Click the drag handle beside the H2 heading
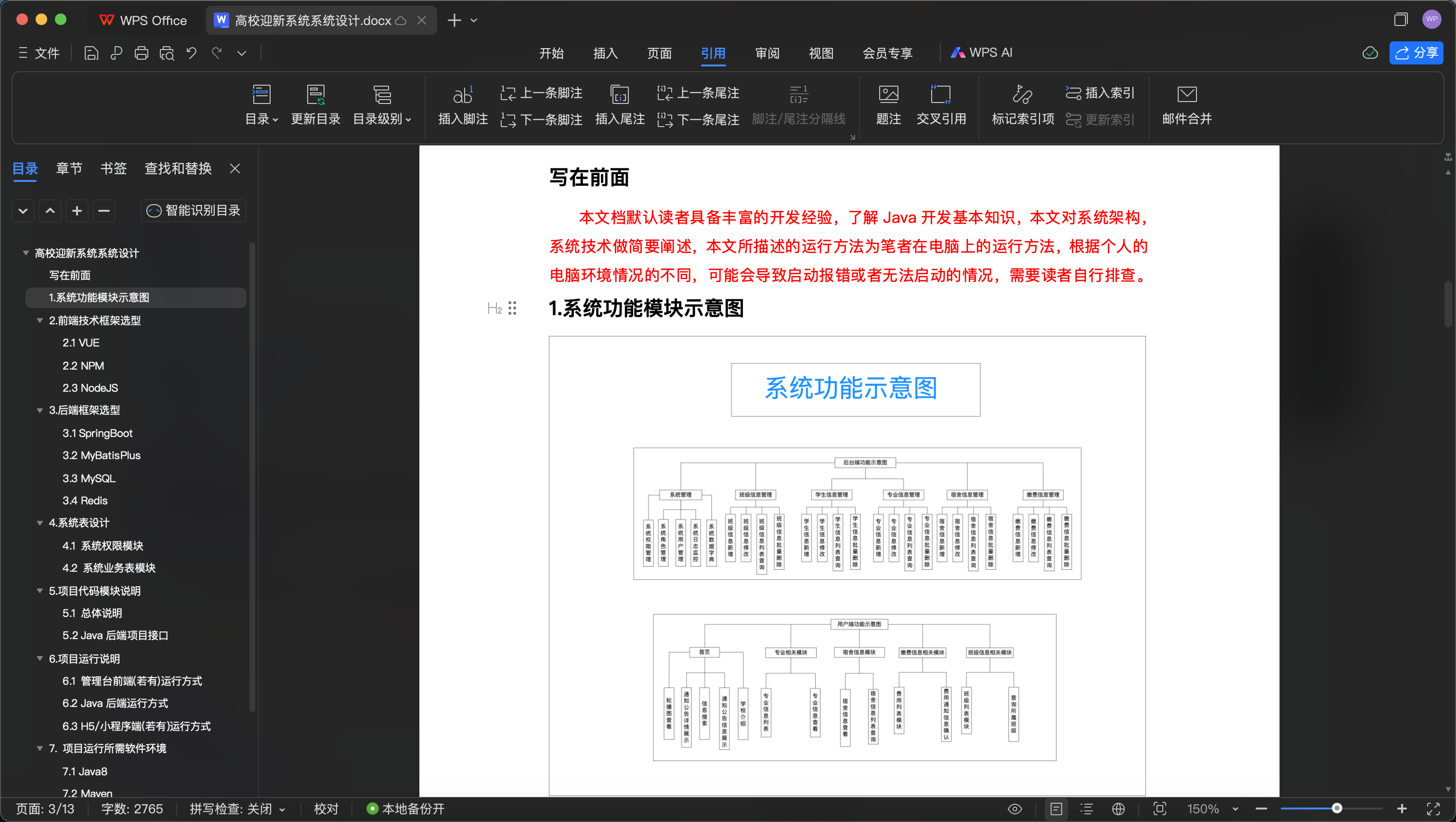Image resolution: width=1456 pixels, height=822 pixels. pos(512,308)
